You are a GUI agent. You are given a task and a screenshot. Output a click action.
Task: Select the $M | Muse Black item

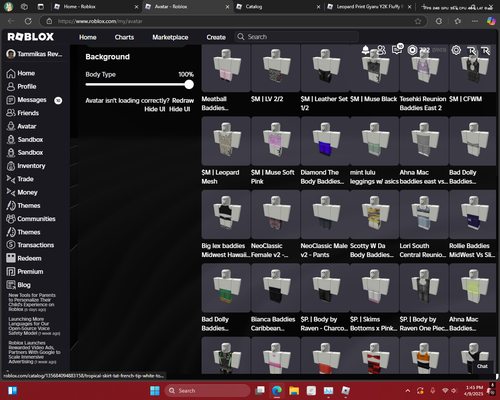click(x=375, y=68)
